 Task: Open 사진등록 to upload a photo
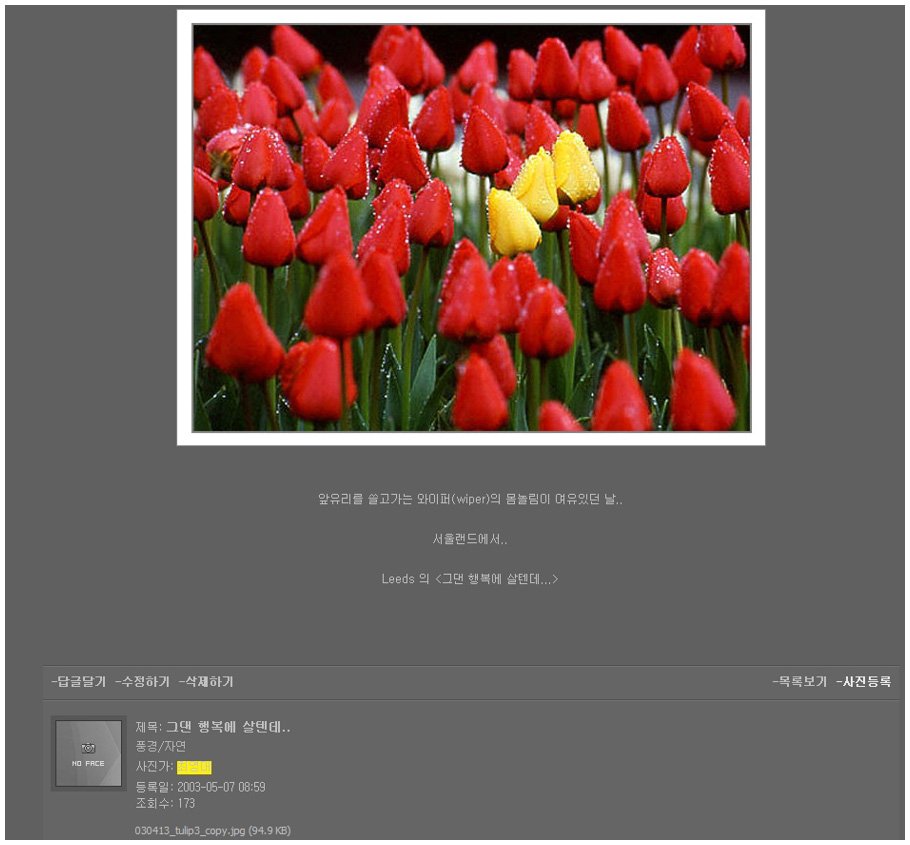tap(863, 682)
